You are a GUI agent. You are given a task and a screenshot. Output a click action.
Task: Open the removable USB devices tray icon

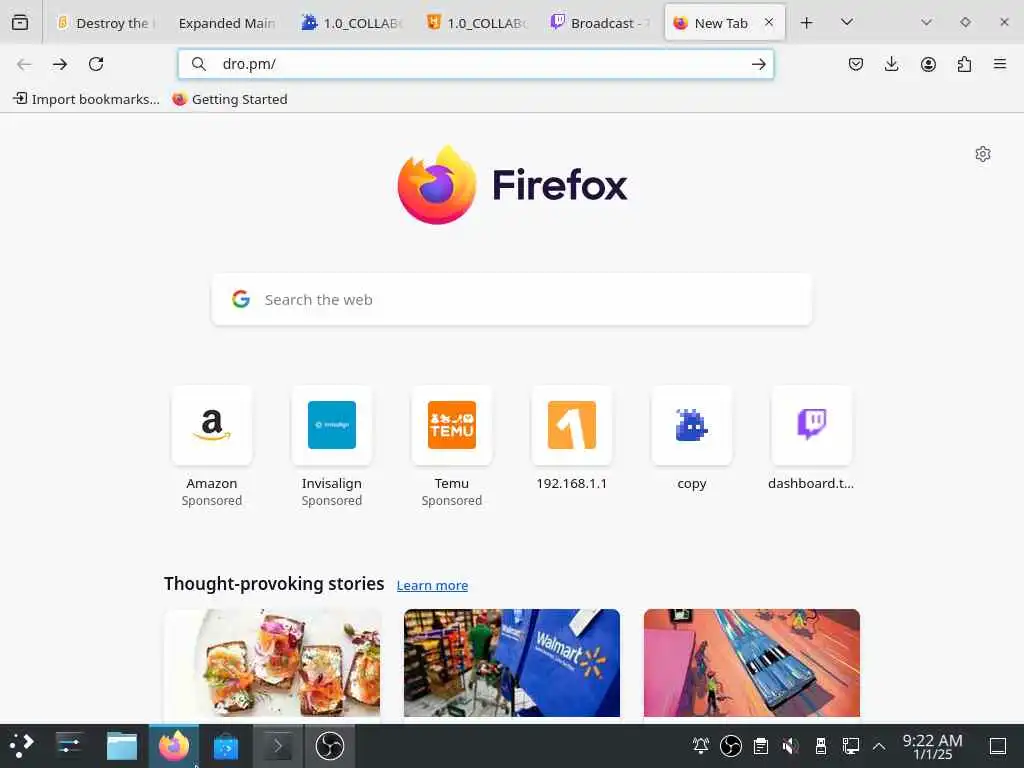[x=821, y=746]
